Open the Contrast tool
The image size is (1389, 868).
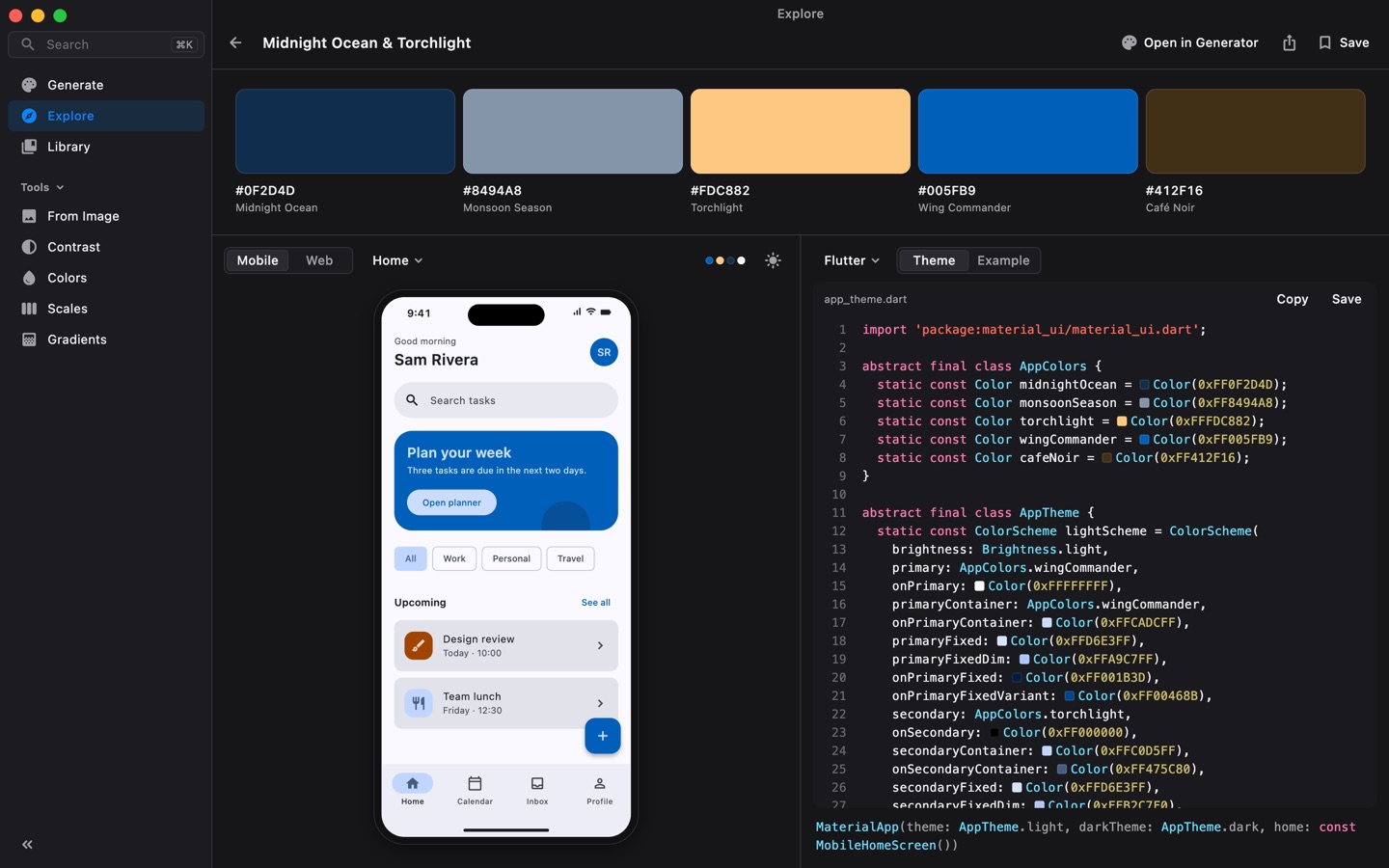[106, 247]
